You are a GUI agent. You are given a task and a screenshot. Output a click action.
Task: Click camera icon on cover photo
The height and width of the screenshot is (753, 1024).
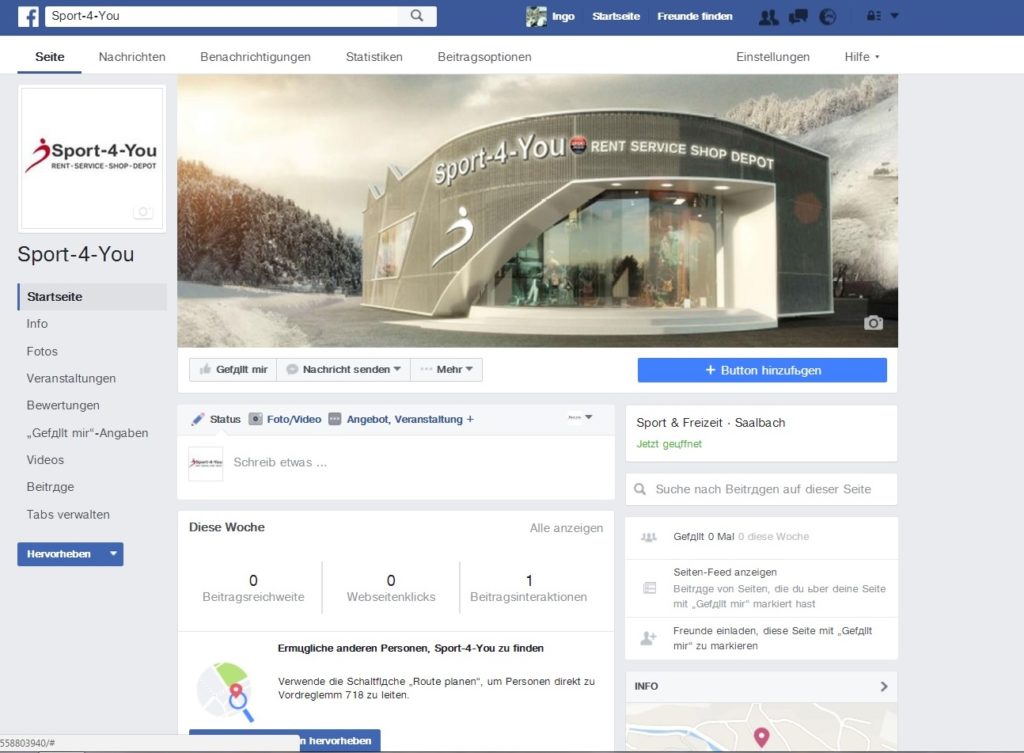873,323
